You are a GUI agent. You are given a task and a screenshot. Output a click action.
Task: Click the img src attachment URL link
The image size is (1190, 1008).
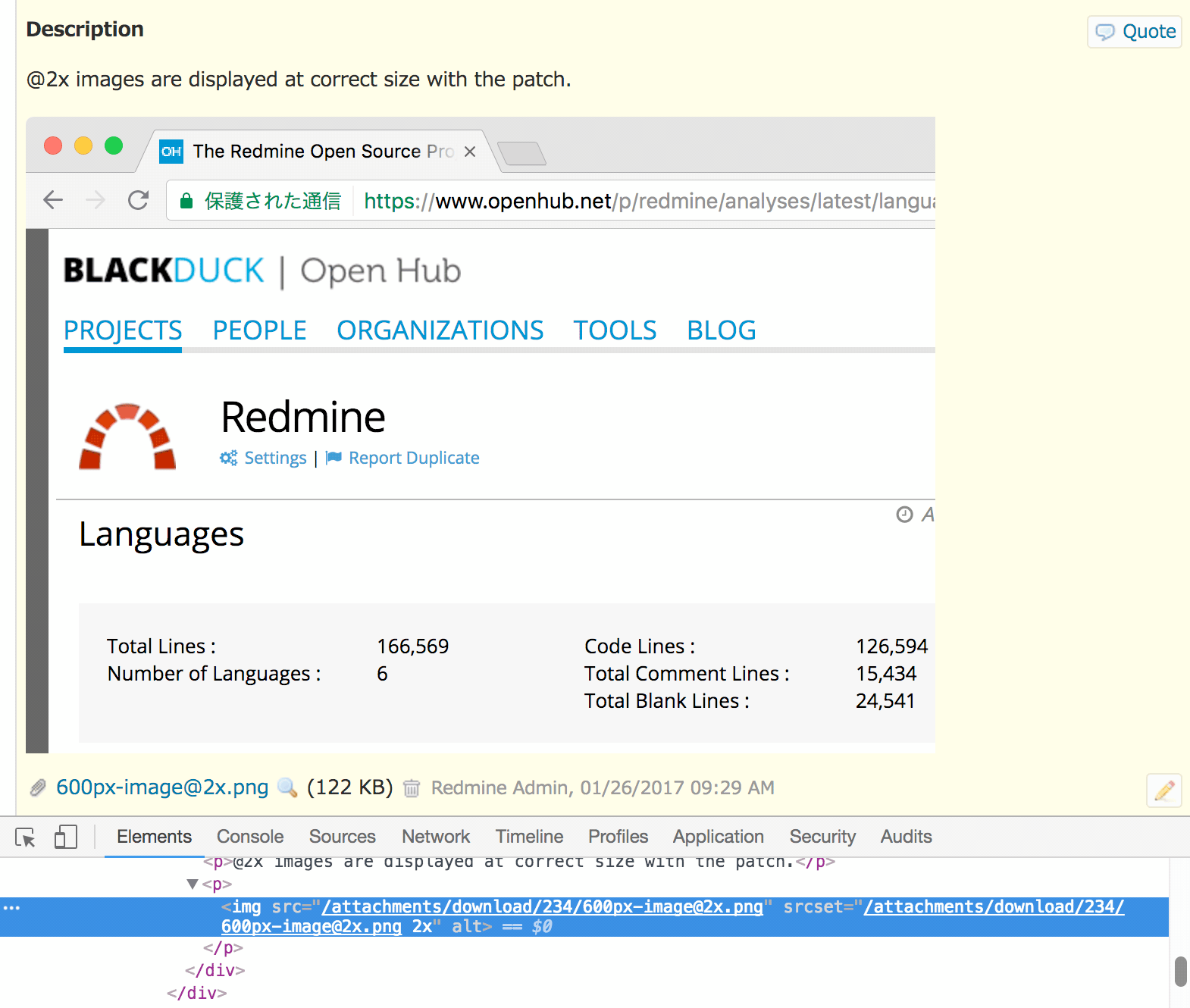(x=543, y=906)
